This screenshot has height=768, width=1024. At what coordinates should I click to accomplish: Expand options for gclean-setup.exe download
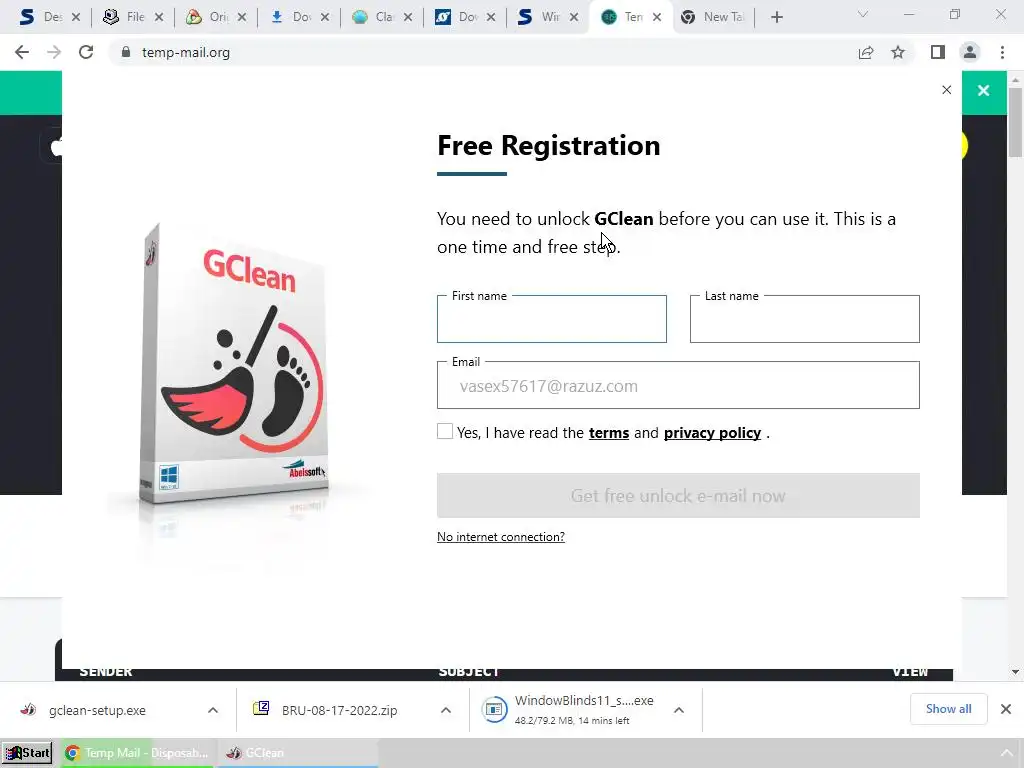213,710
